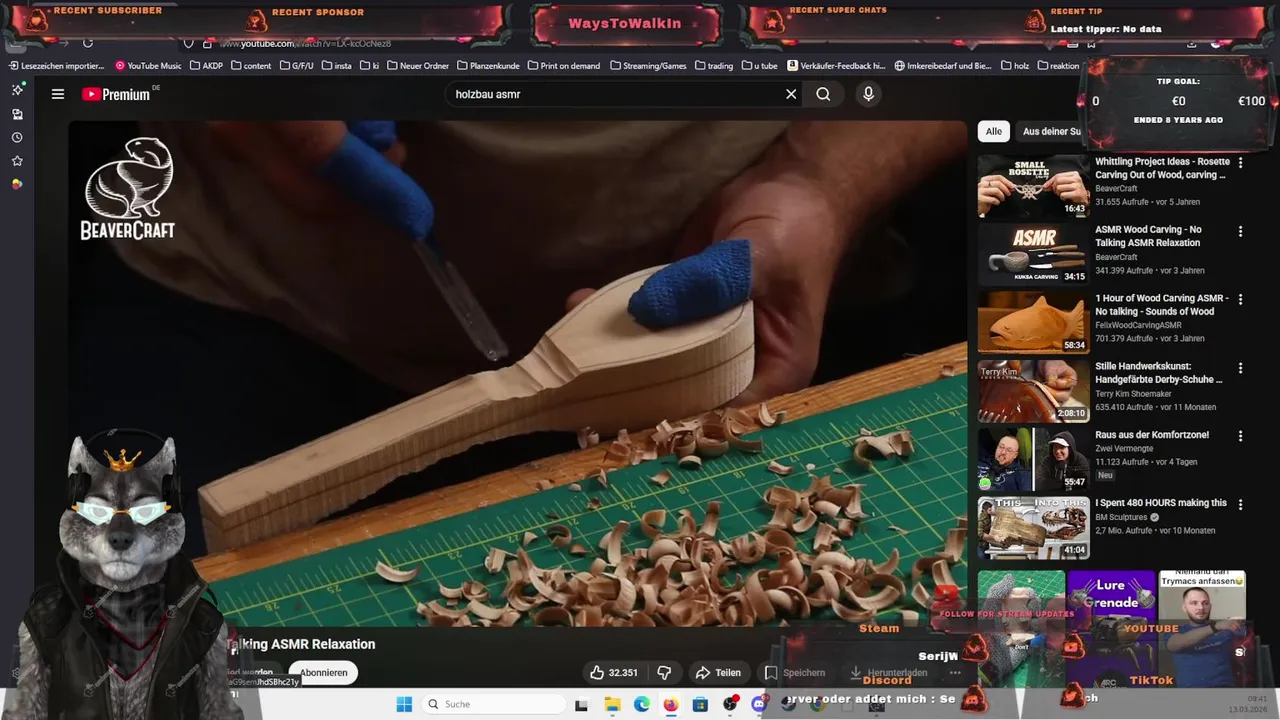This screenshot has width=1280, height=720.
Task: Open the AKDP bookmark folder
Action: 206,66
